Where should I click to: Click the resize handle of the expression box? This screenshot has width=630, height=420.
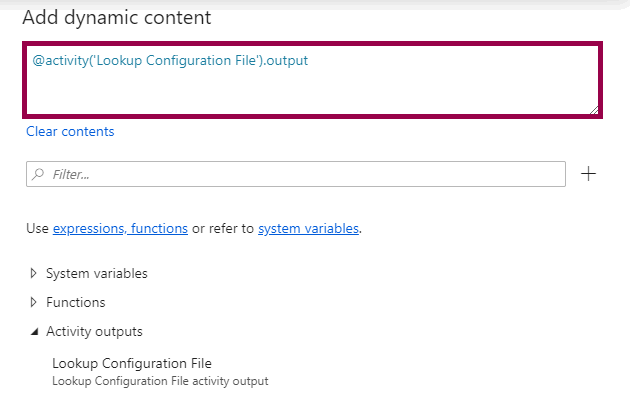pos(596,110)
